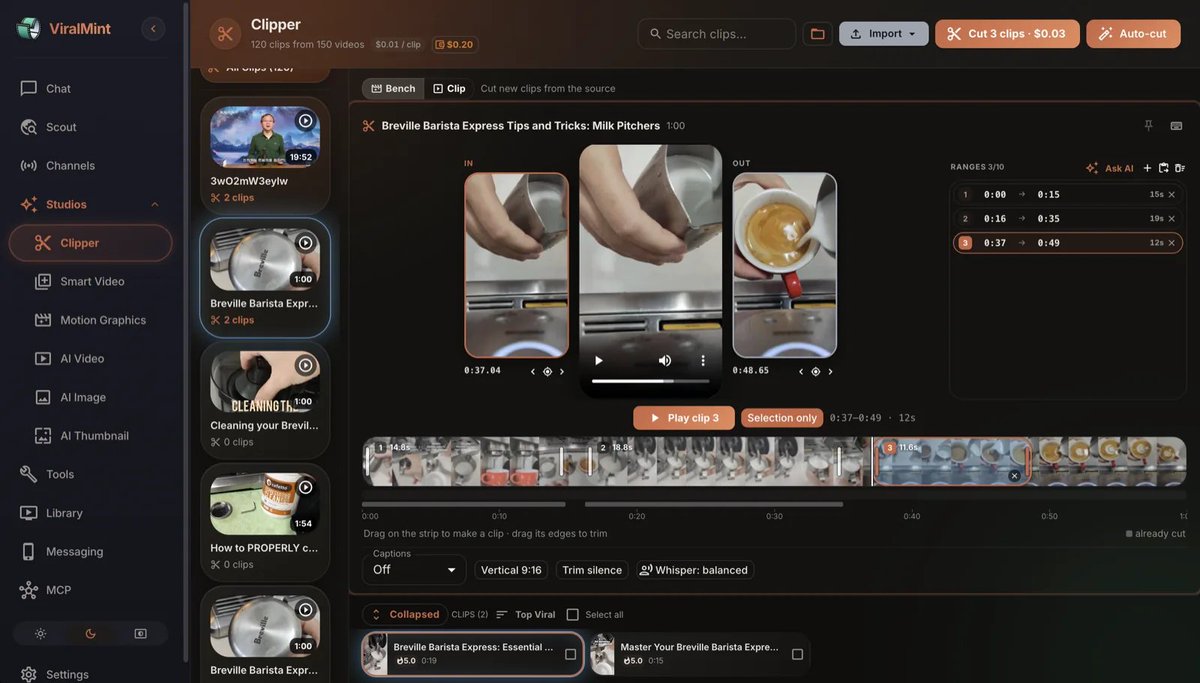Set OUT point to playhead using target icon
The height and width of the screenshot is (683, 1200).
(x=815, y=371)
